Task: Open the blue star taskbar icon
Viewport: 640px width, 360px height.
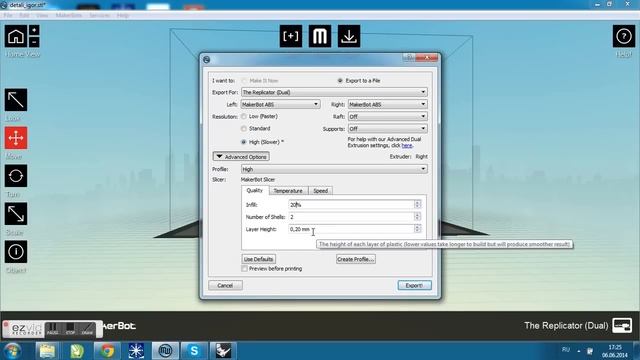Action: click(x=136, y=351)
